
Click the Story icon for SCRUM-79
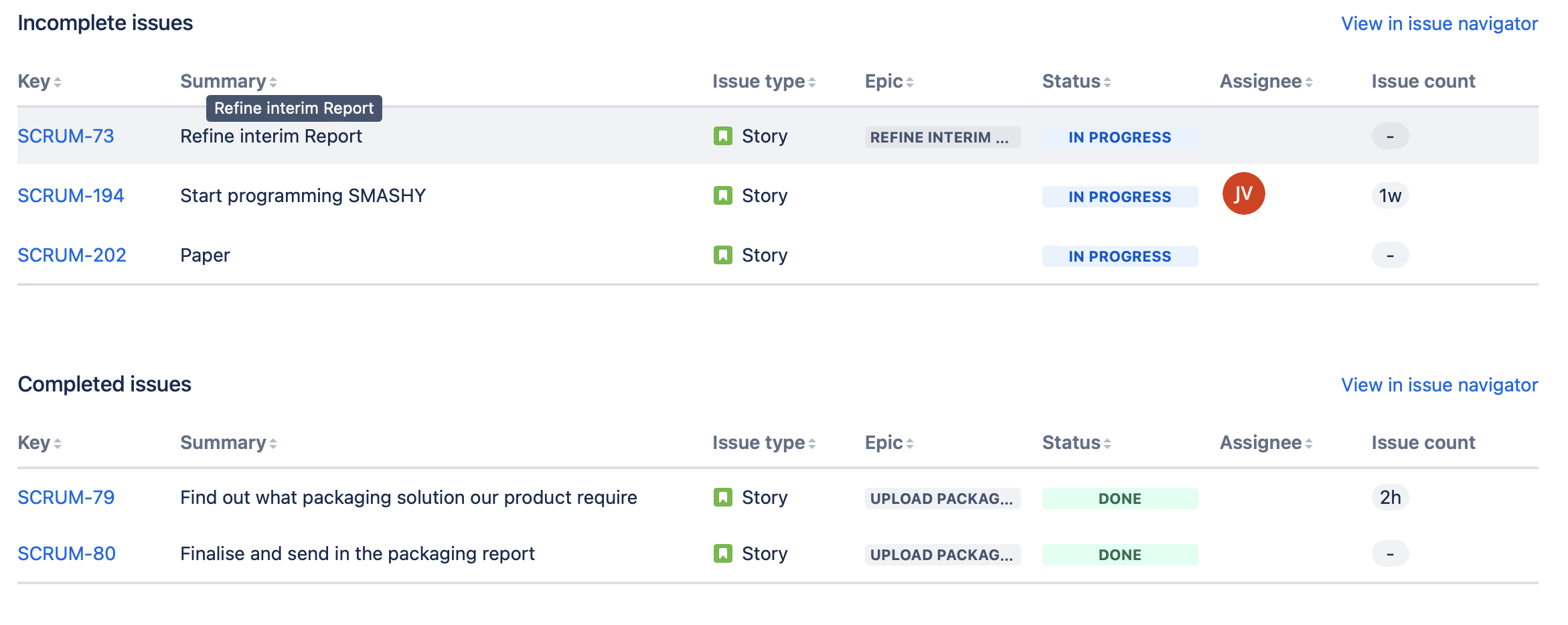(722, 498)
